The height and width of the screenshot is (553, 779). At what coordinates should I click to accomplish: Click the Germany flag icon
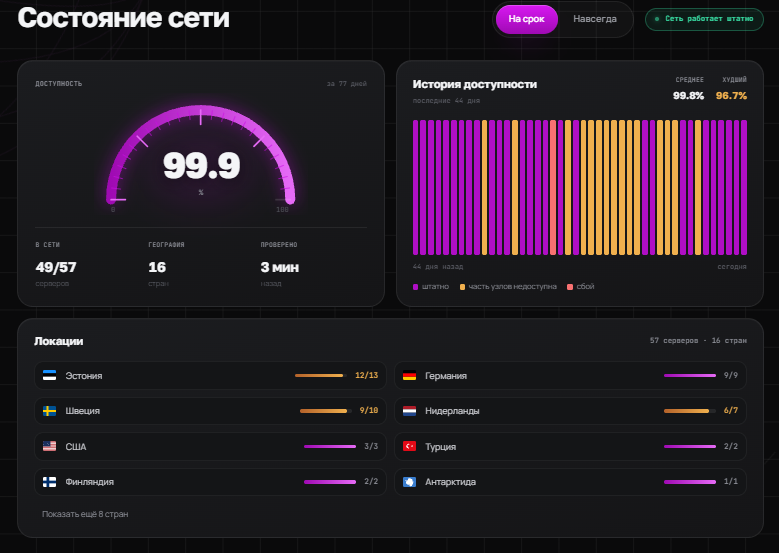pos(409,376)
